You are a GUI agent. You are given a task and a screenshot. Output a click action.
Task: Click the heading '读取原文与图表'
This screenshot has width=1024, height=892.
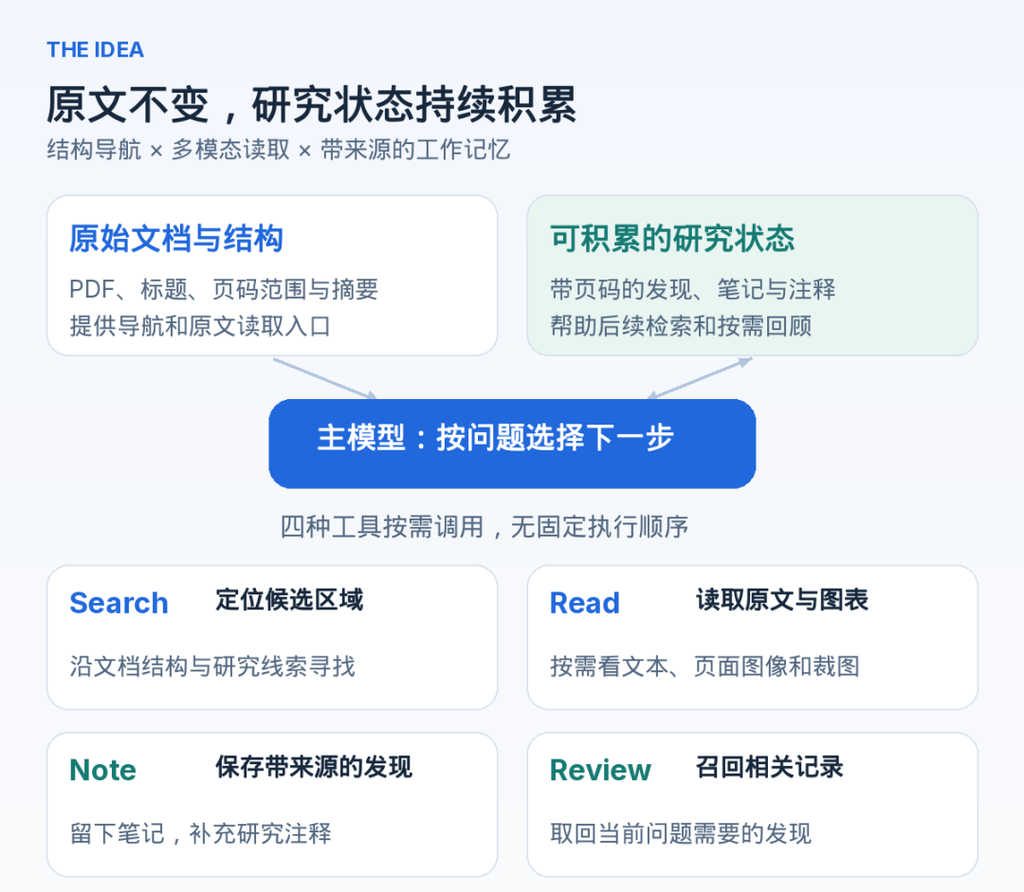pos(782,599)
